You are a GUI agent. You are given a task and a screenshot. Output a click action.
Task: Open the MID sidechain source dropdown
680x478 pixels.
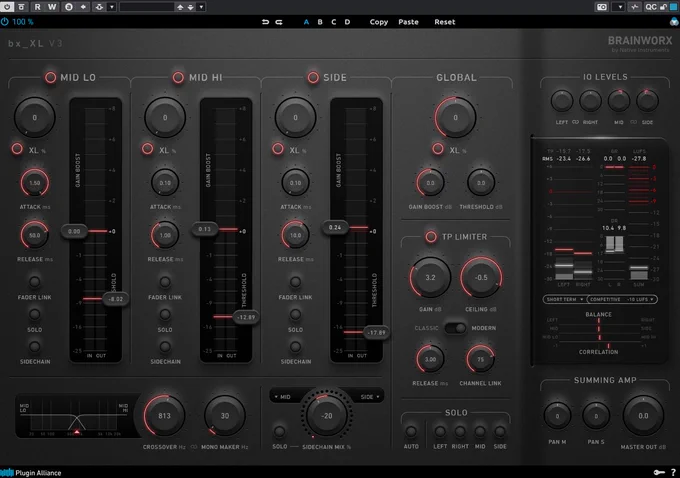pyautogui.click(x=282, y=396)
